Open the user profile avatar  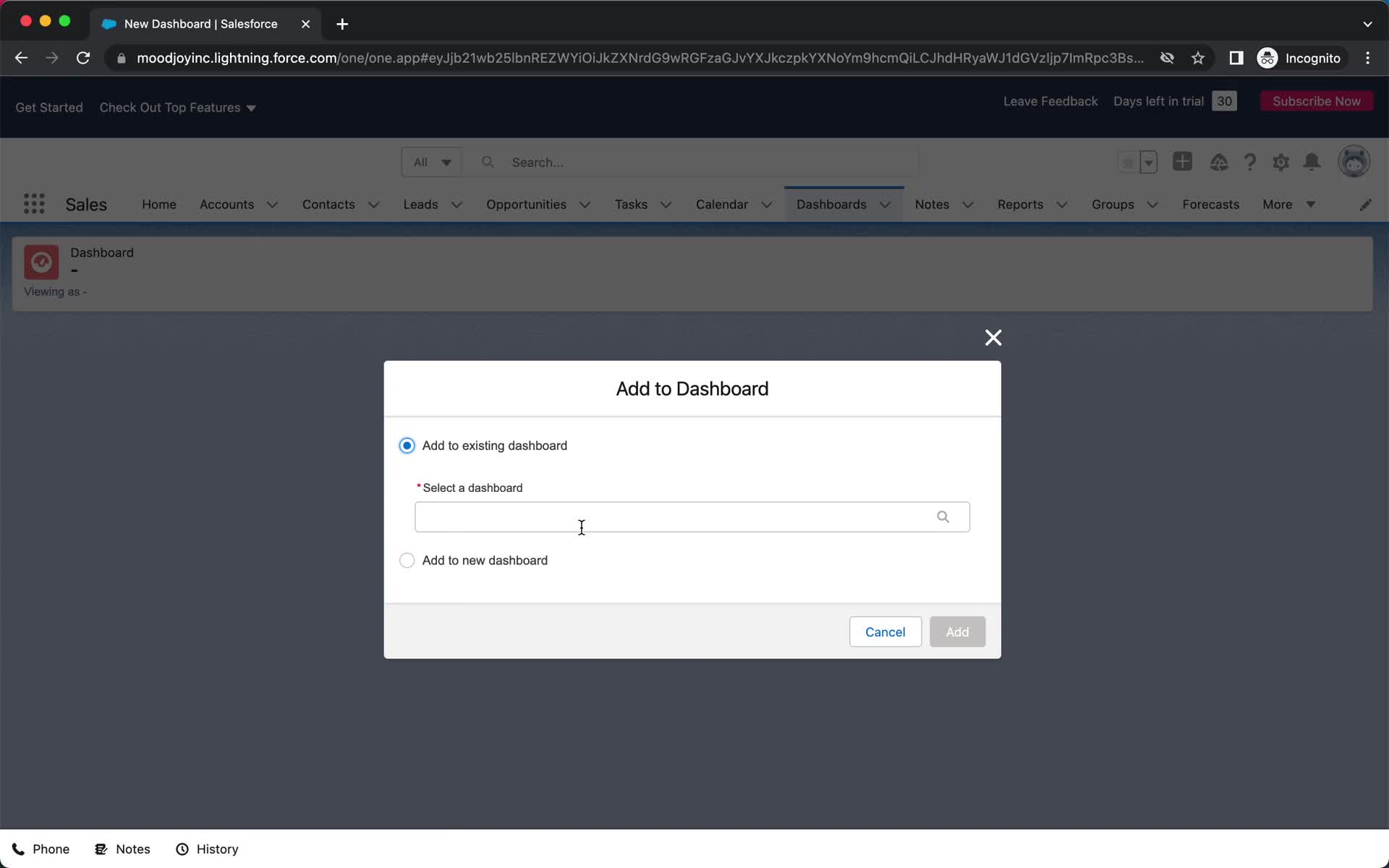click(x=1354, y=161)
